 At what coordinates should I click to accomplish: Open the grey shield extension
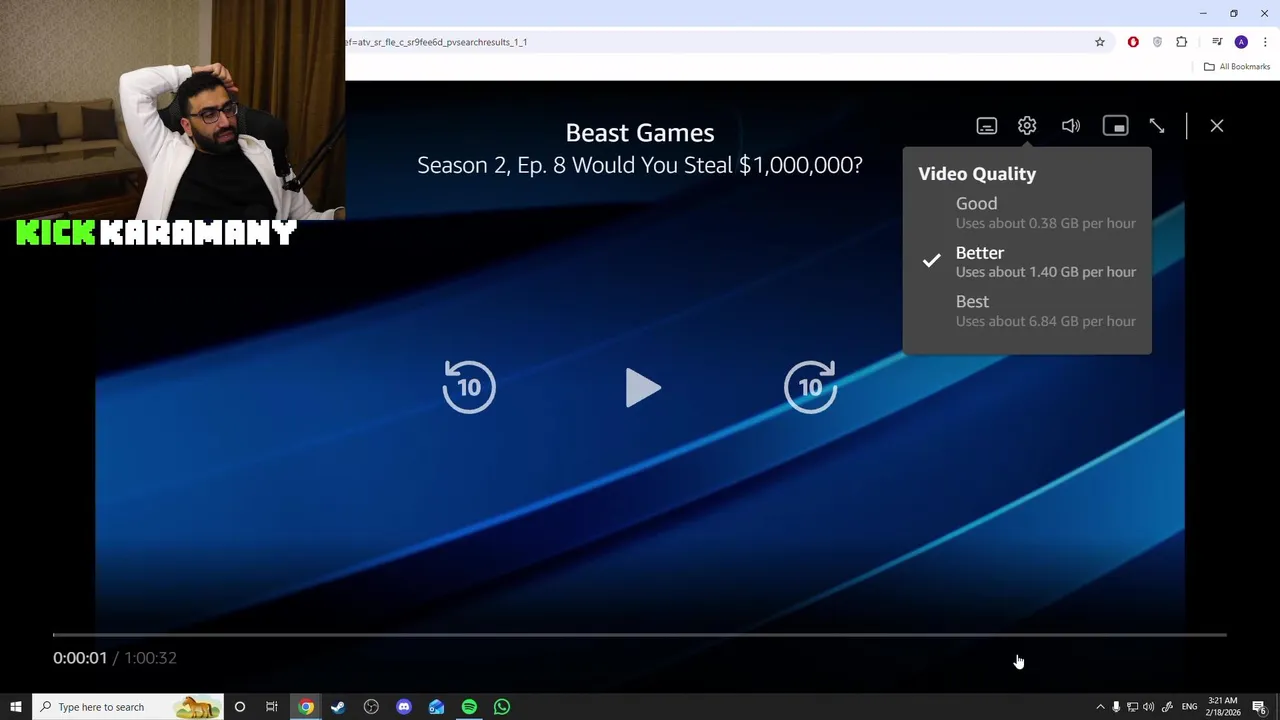(x=1157, y=42)
